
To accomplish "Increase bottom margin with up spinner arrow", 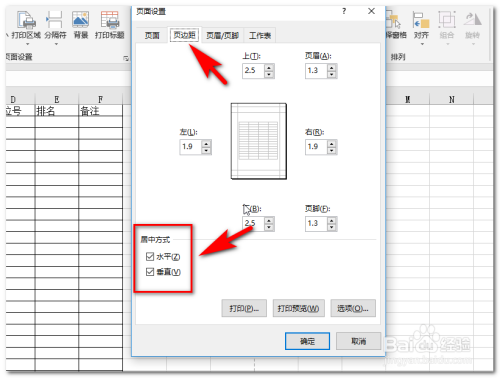I will pos(269,220).
